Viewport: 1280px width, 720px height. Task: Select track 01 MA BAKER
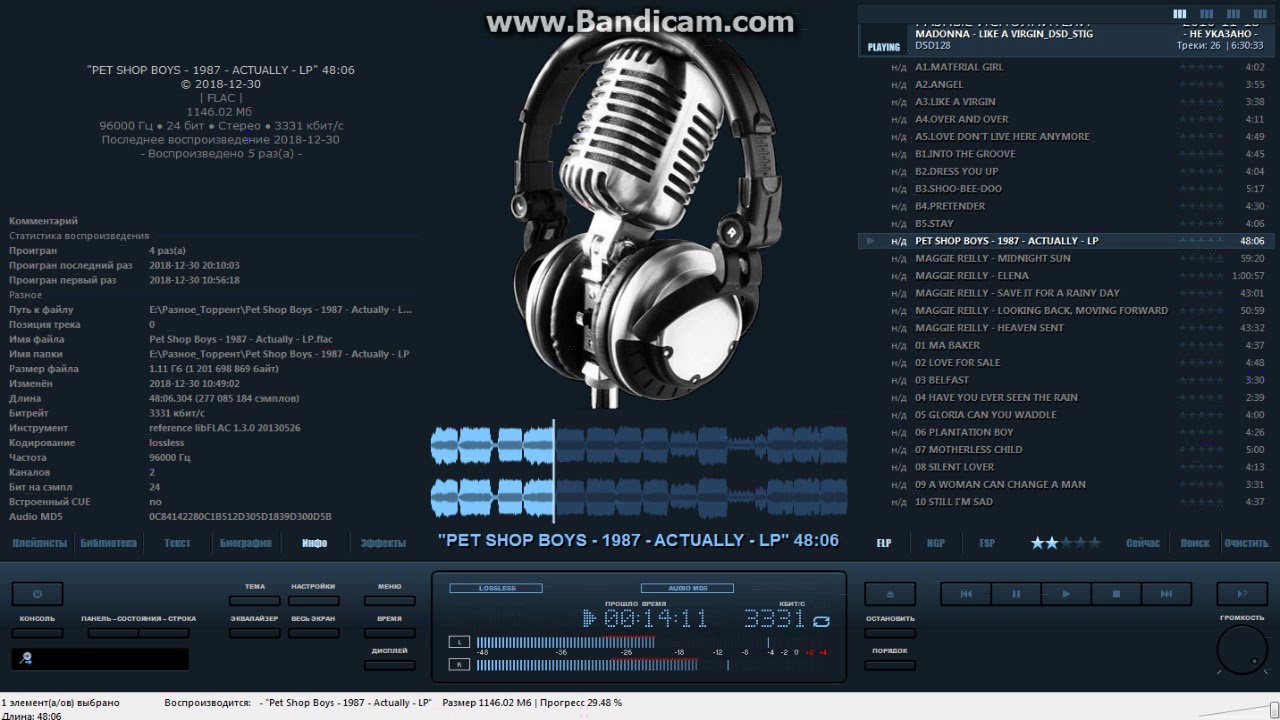click(x=1064, y=345)
